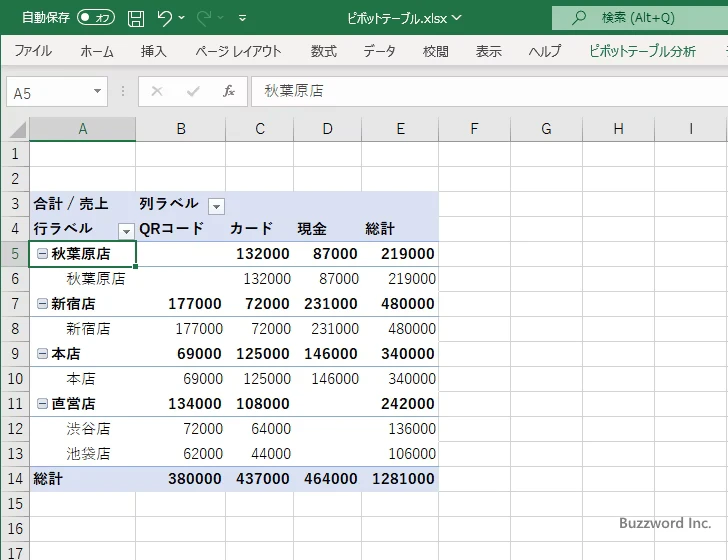This screenshot has height=560, width=728.
Task: Click the QRコード column label cell
Action: tap(181, 229)
